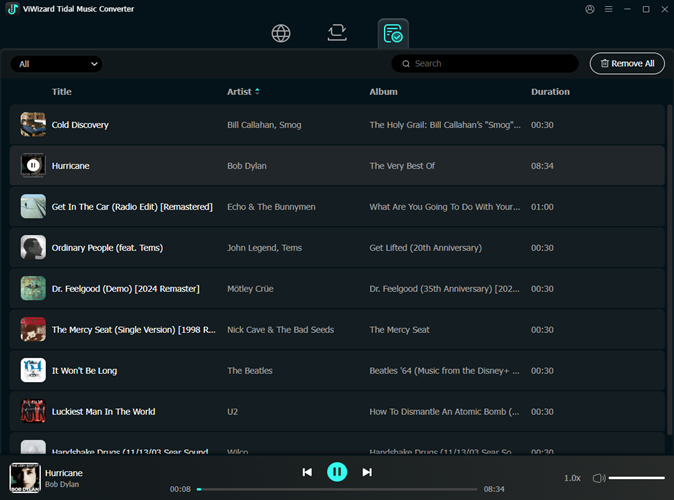The image size is (674, 500).
Task: Click album The Very Best Of
Action: coord(402,166)
